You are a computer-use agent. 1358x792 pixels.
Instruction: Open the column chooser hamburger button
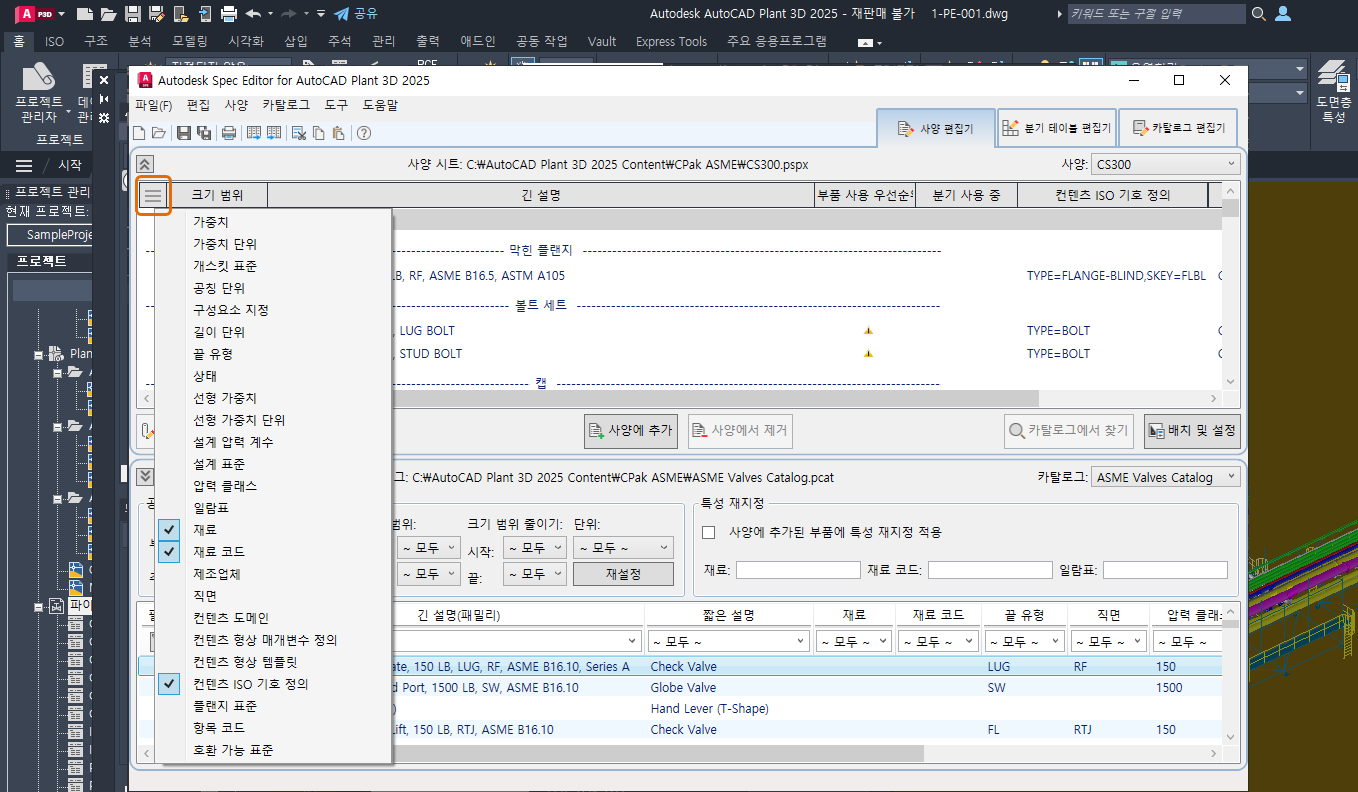(x=153, y=195)
